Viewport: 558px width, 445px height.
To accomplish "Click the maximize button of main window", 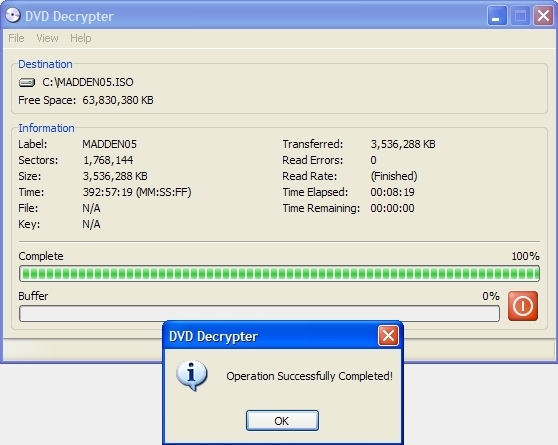I will (x=520, y=16).
